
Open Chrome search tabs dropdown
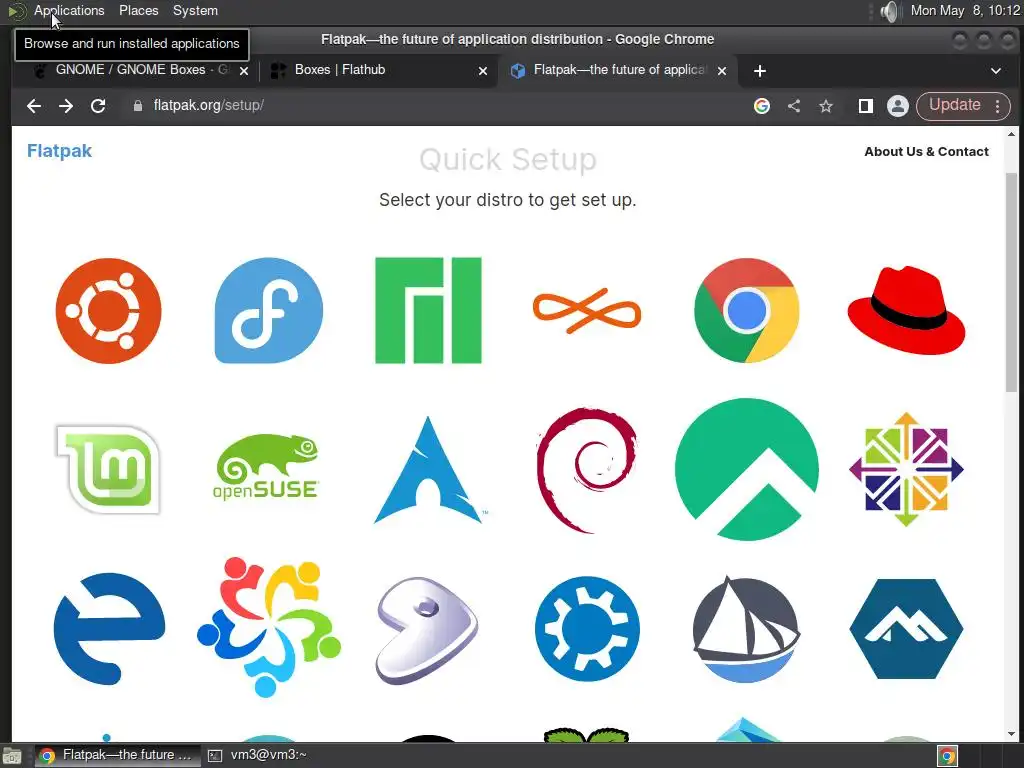click(996, 71)
